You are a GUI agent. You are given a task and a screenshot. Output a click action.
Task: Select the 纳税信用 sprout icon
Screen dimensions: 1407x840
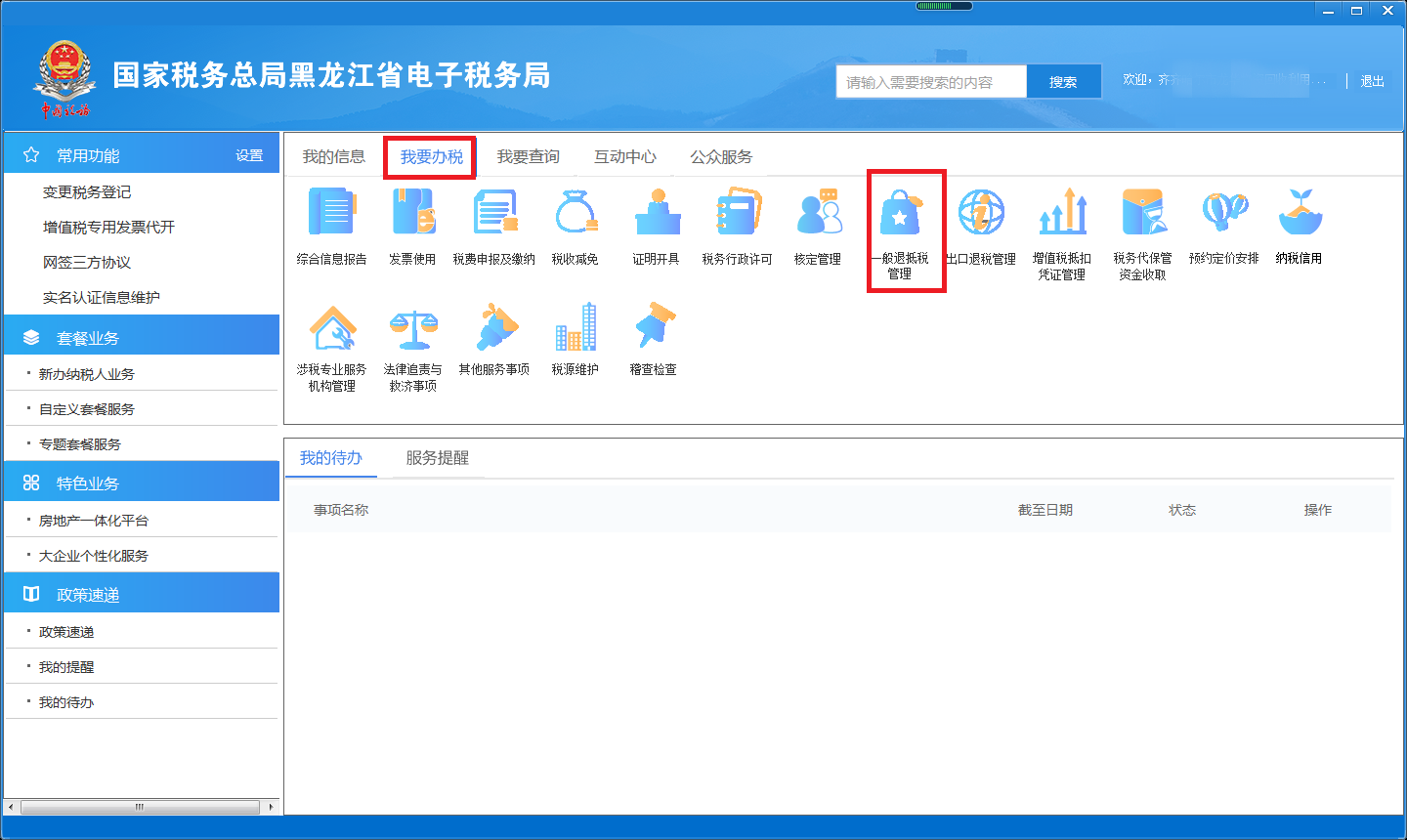point(1299,214)
